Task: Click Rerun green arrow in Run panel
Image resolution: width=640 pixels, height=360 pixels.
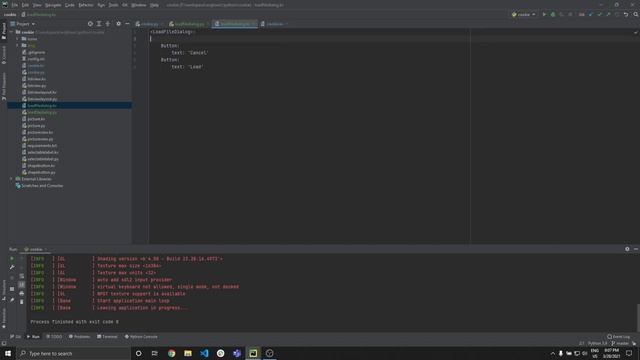Action: [12, 258]
